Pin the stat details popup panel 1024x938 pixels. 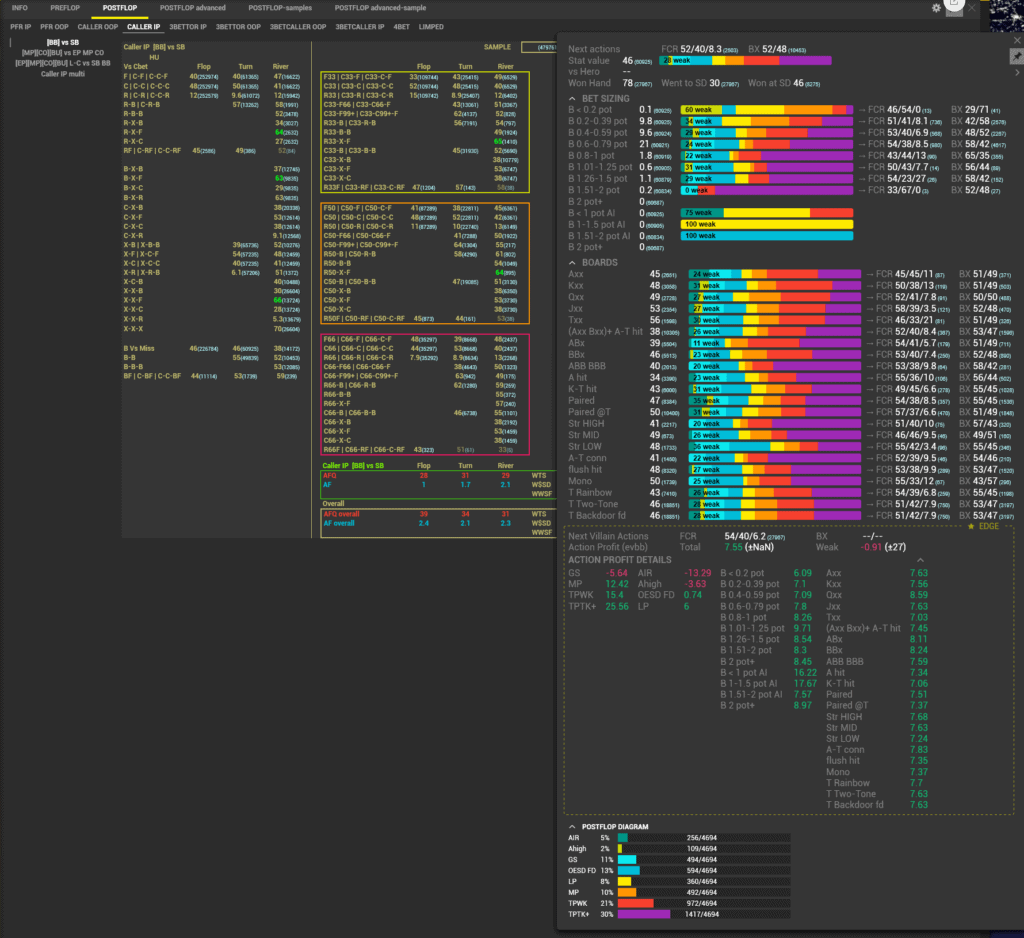[1016, 57]
